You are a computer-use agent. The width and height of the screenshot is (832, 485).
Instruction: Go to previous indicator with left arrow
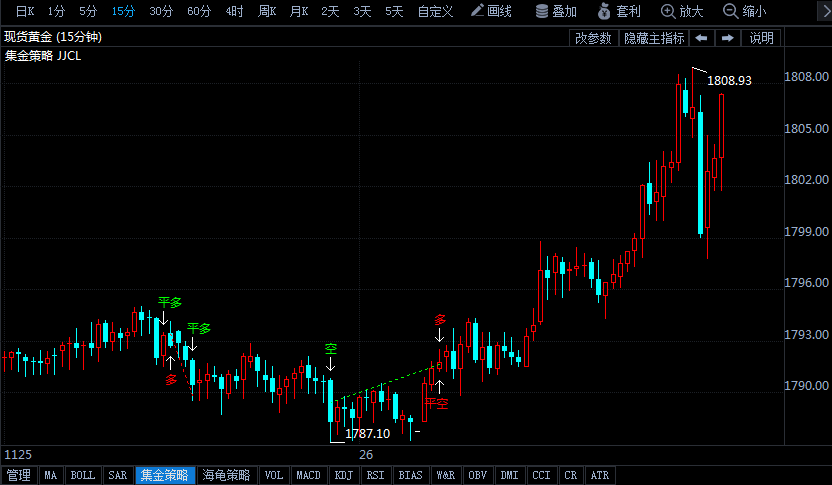pyautogui.click(x=701, y=38)
